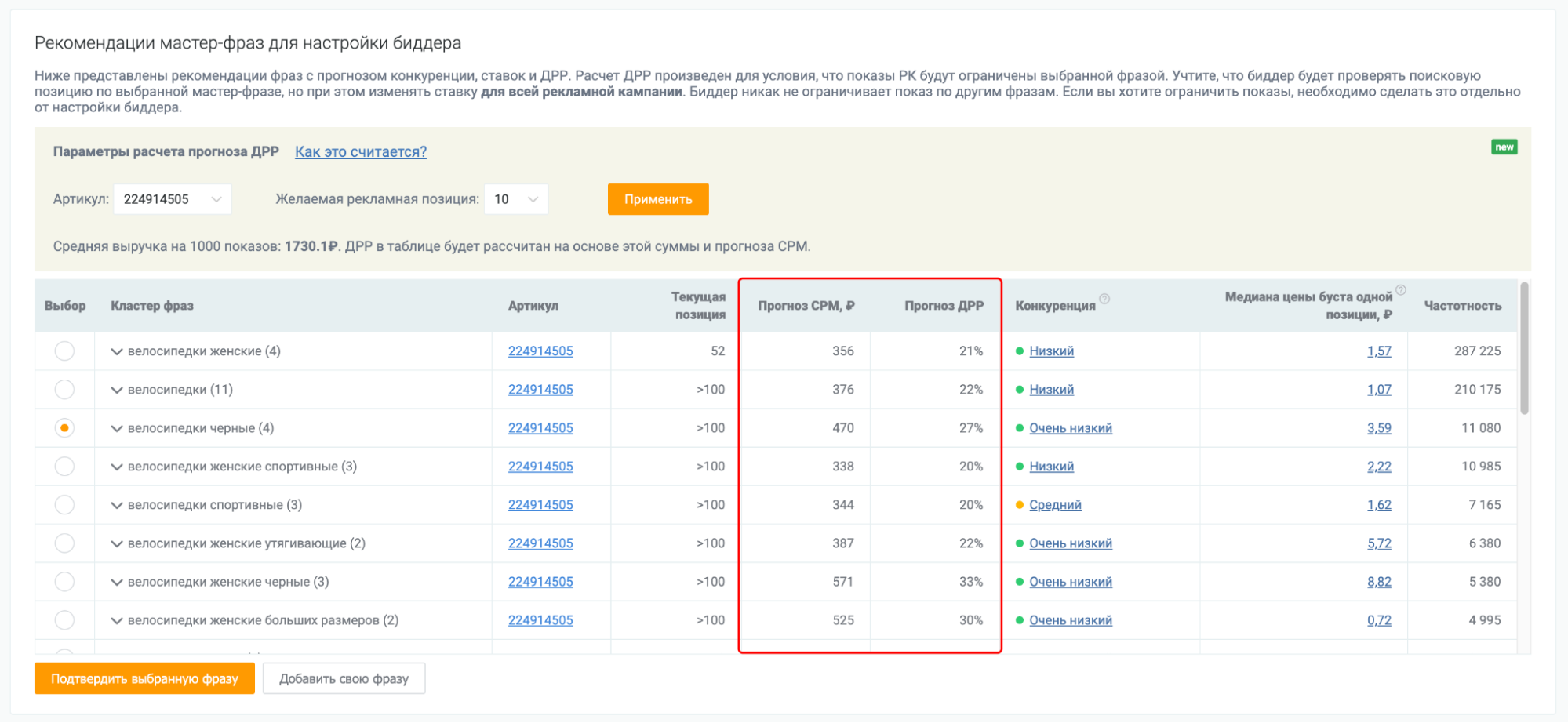Click Средний competition link
1568x723 pixels.
click(x=1055, y=505)
